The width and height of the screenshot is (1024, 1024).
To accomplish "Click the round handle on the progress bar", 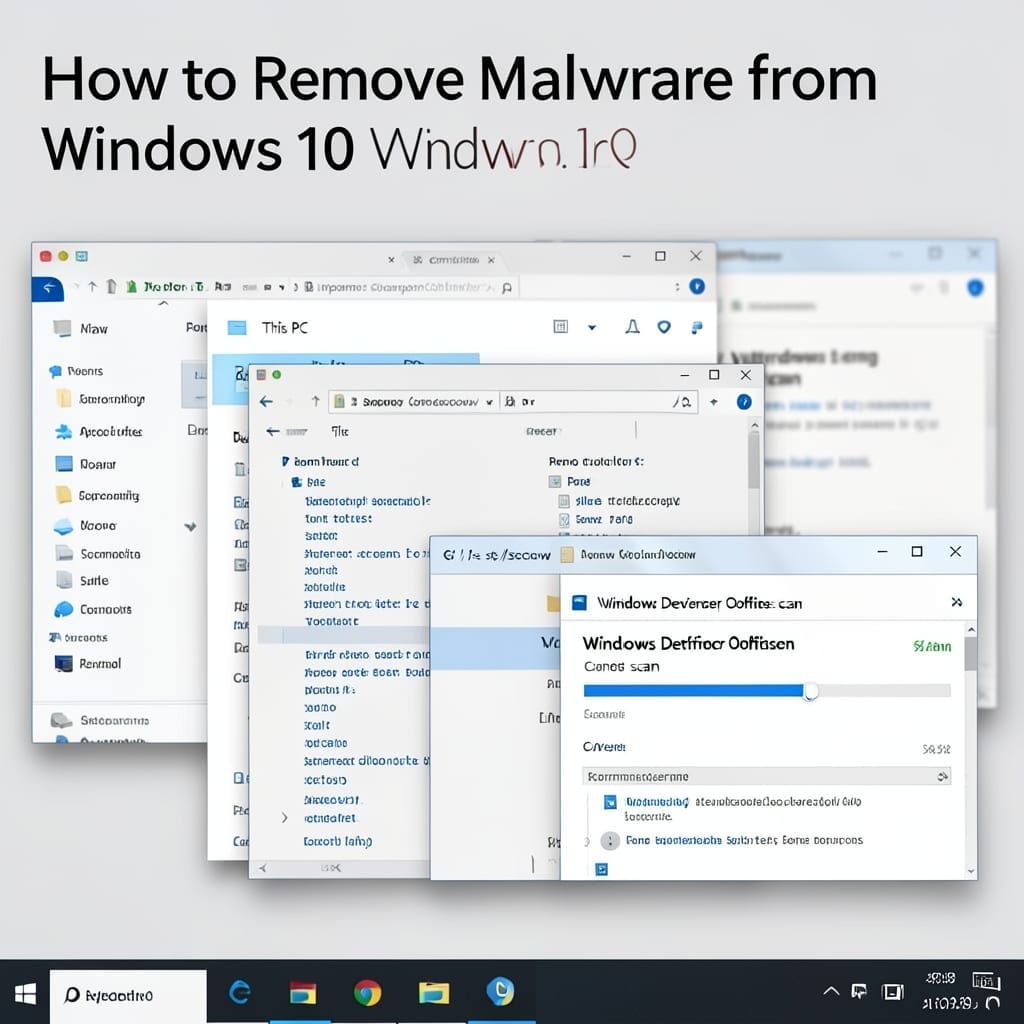I will coord(810,691).
